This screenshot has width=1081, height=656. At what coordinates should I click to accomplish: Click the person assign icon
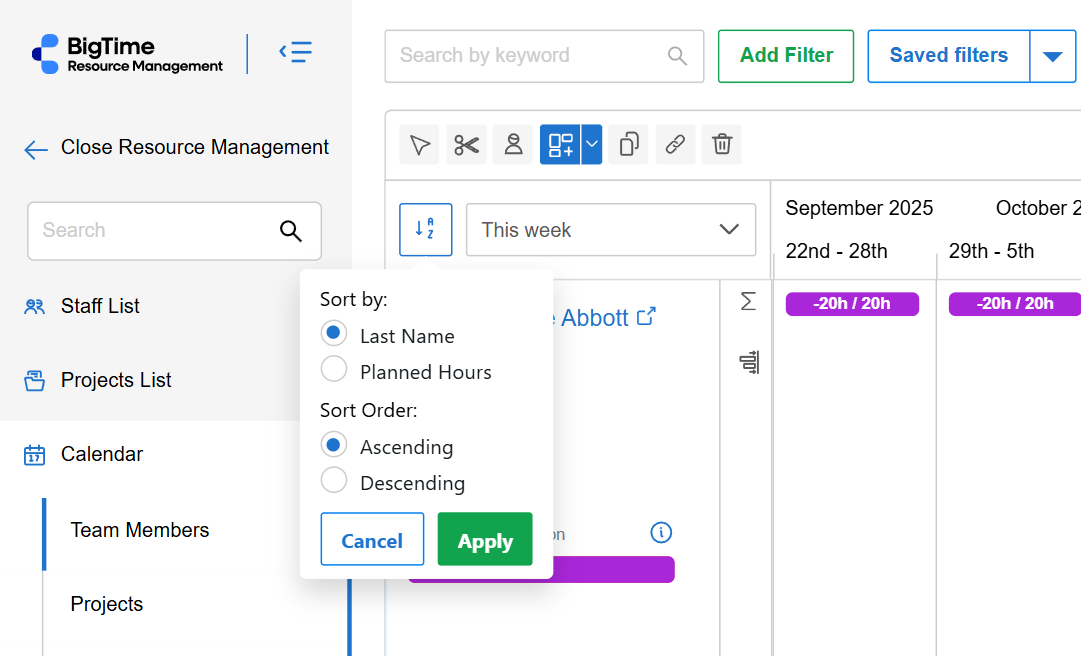[513, 145]
